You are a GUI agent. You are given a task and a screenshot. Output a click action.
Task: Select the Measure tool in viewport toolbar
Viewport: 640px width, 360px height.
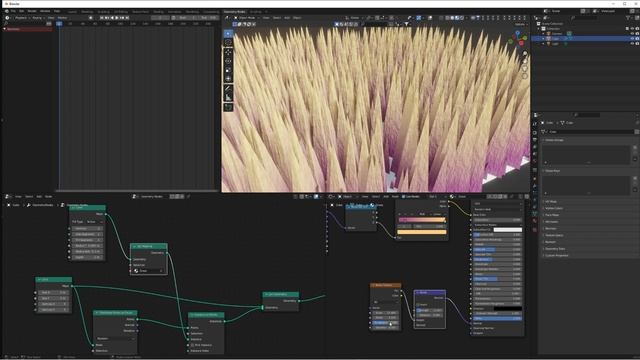(x=228, y=97)
